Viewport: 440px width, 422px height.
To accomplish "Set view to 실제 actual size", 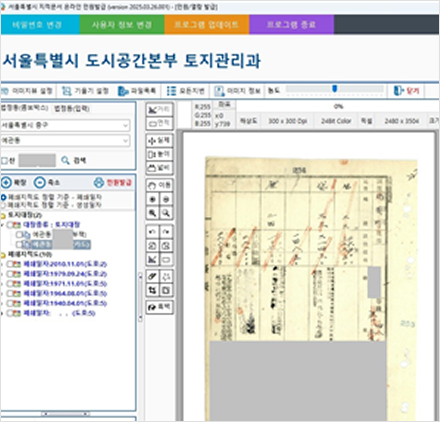I will pos(160,141).
